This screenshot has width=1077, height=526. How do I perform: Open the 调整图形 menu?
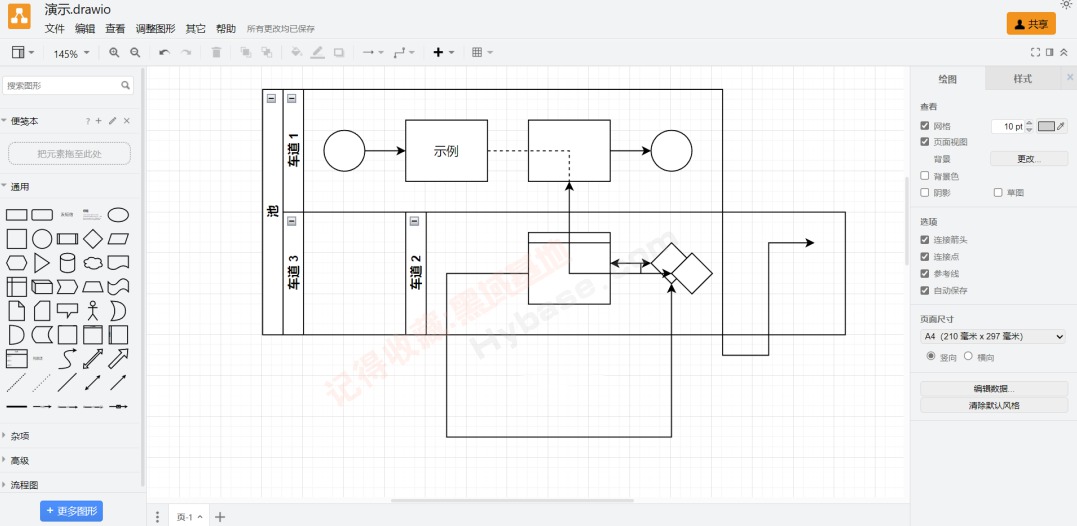click(x=155, y=29)
